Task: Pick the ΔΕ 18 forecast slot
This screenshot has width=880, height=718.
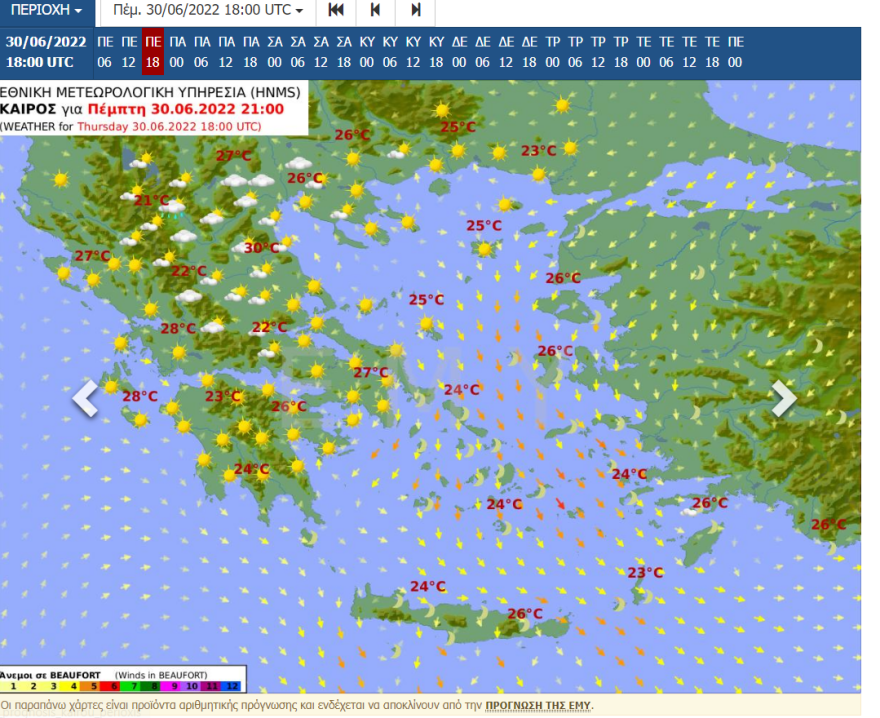Action: pyautogui.click(x=529, y=52)
